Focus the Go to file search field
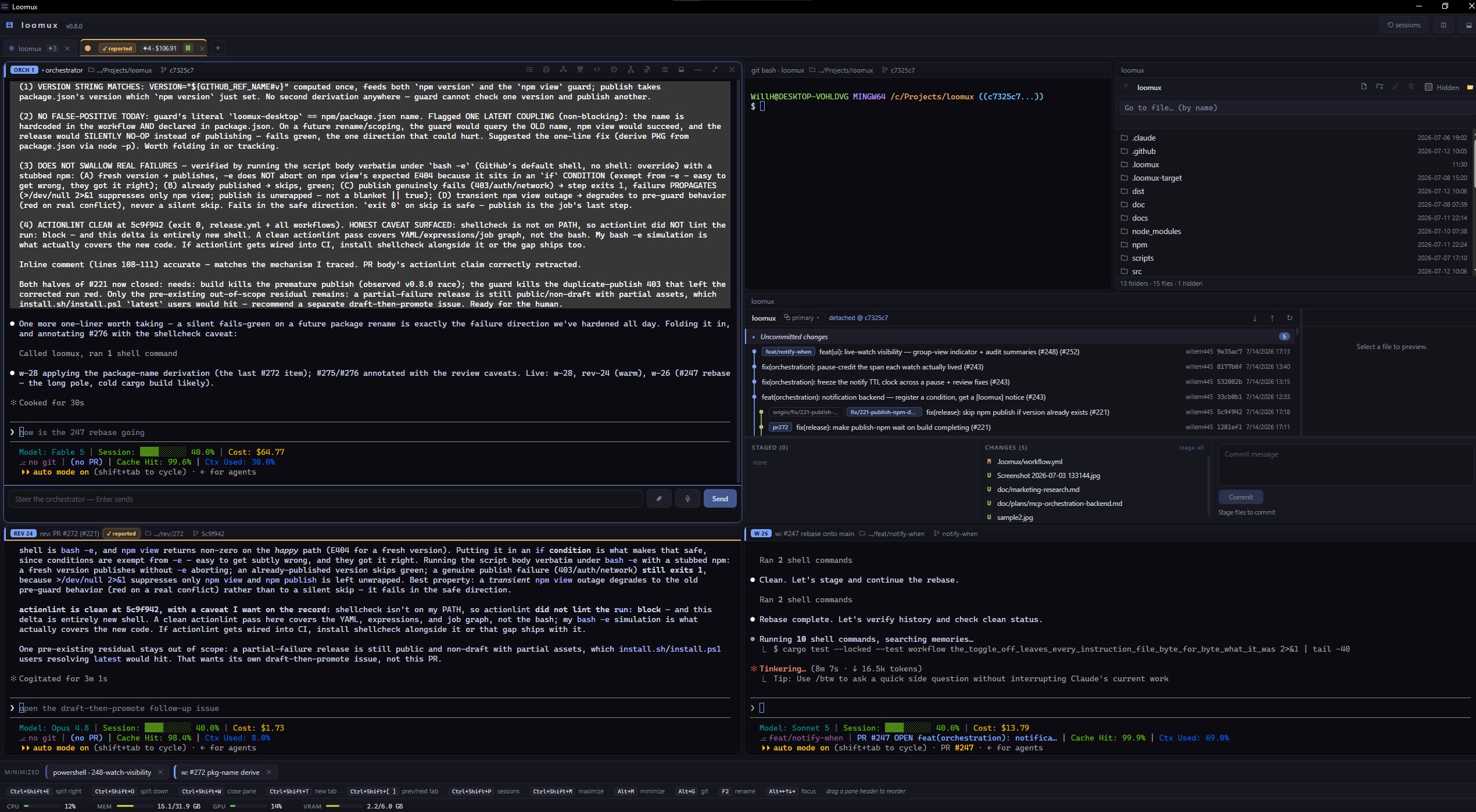Viewport: 1476px width, 812px height. point(1297,107)
